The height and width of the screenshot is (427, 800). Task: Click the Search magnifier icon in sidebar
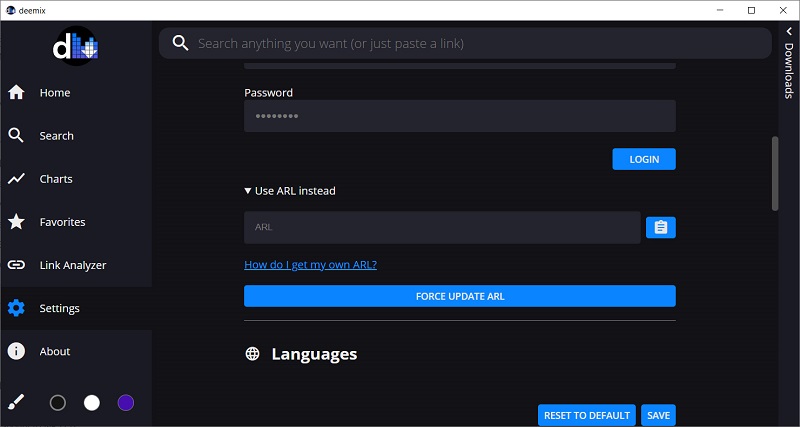[16, 136]
